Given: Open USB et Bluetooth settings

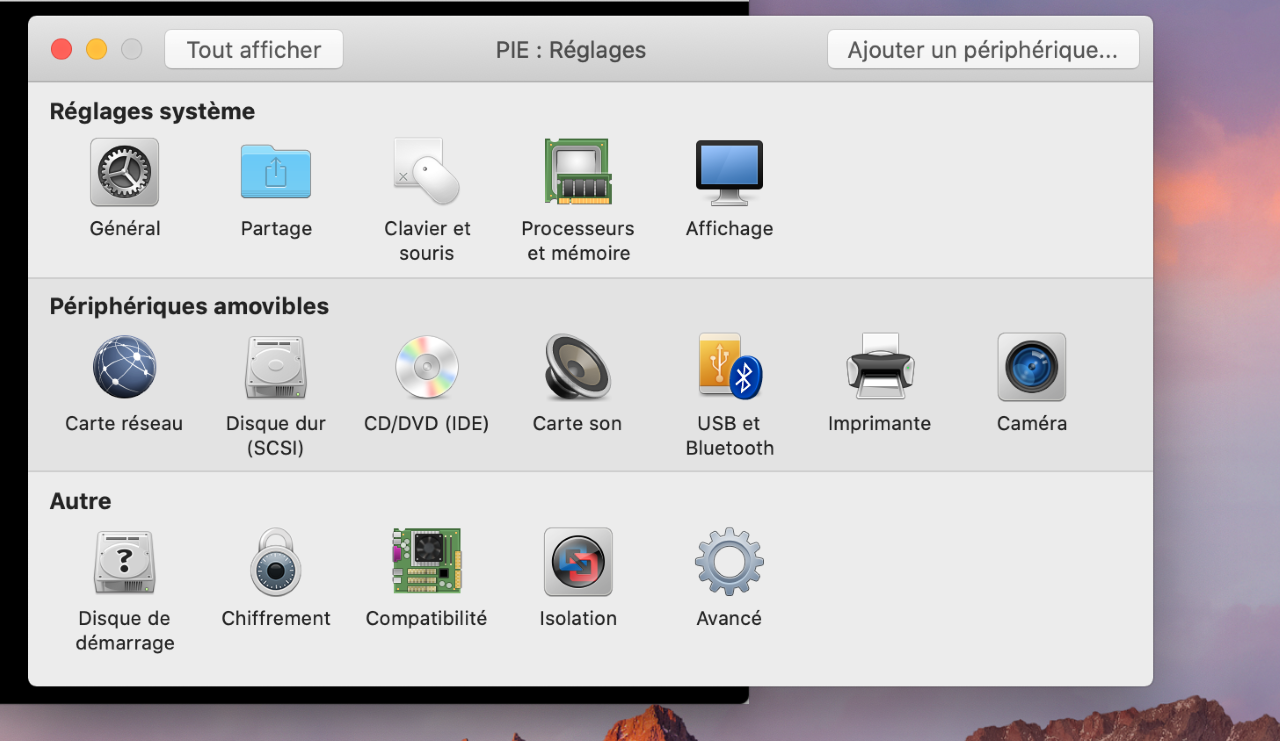Looking at the screenshot, I should point(730,367).
